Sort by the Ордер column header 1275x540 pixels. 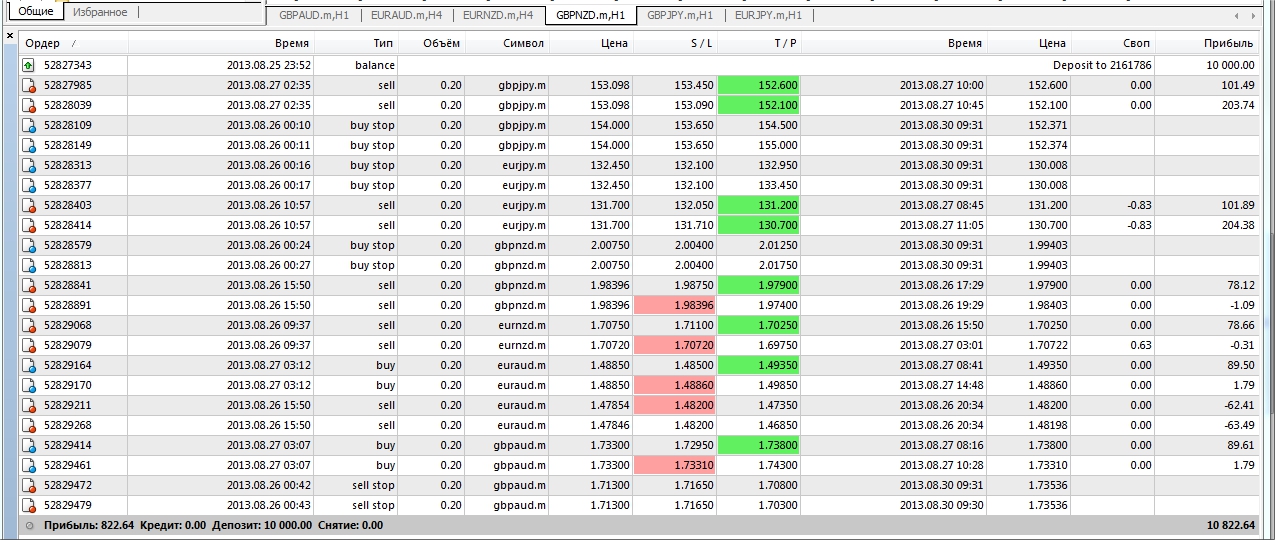[73, 43]
